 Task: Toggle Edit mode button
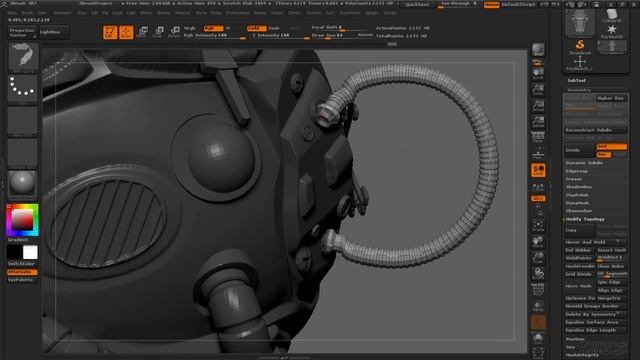[x=110, y=32]
